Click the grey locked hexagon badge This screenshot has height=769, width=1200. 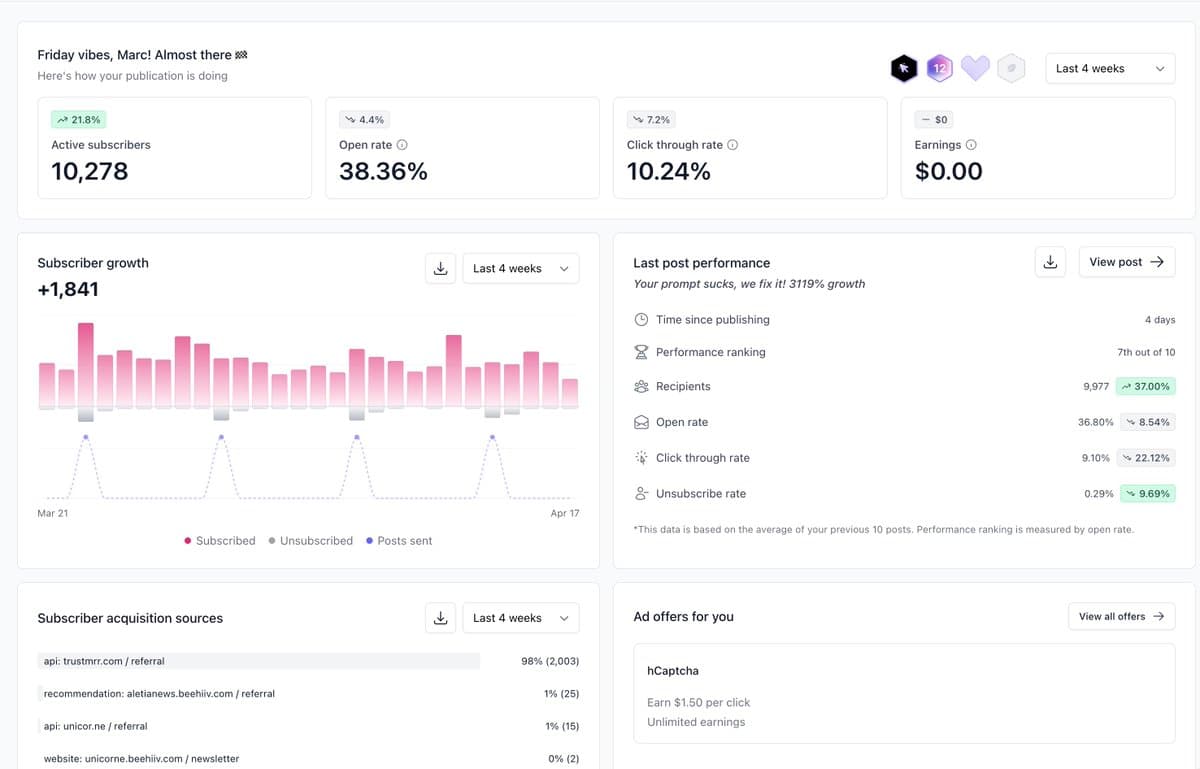pyautogui.click(x=1011, y=68)
